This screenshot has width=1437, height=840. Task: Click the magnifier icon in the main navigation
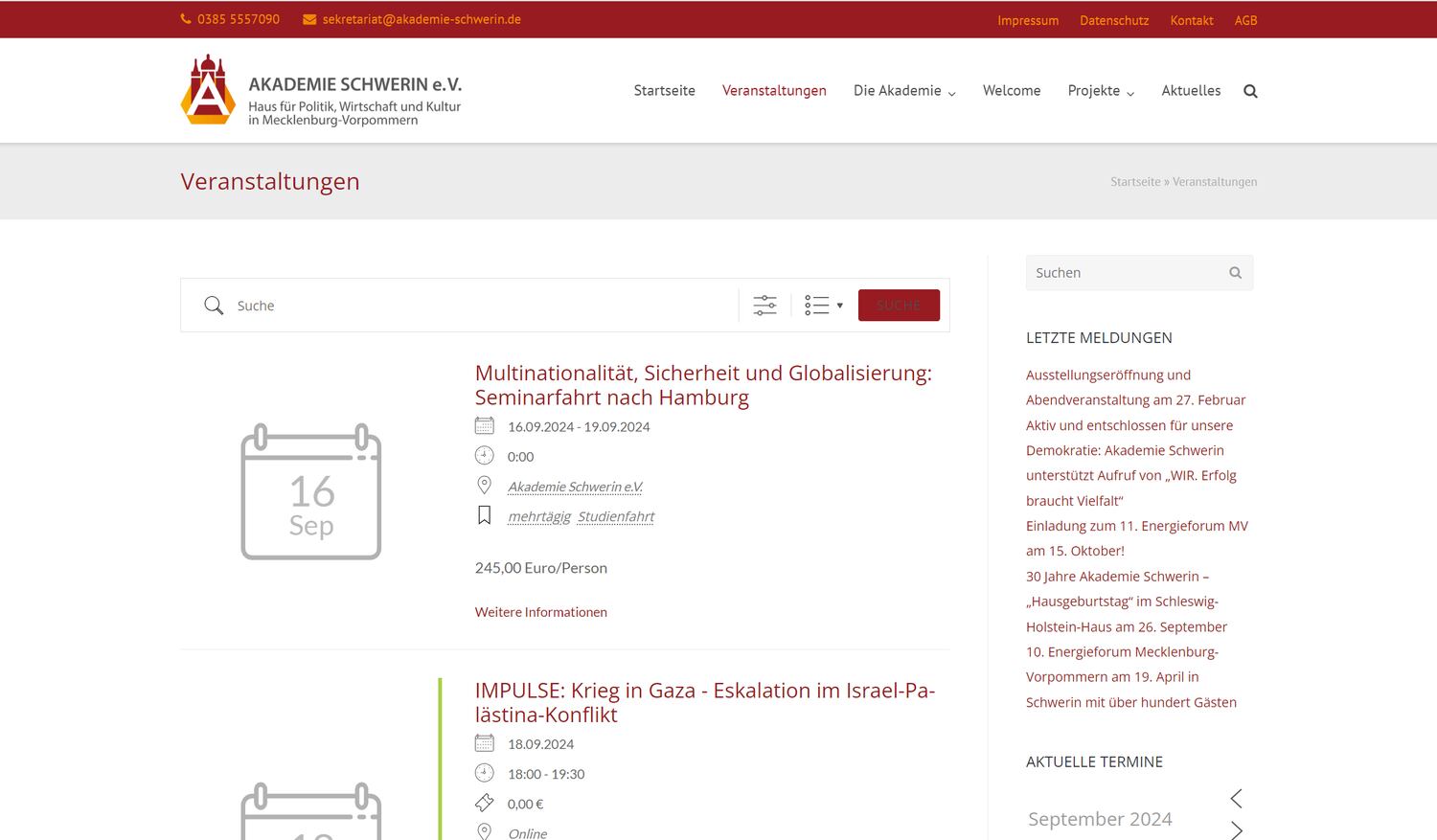(1250, 91)
